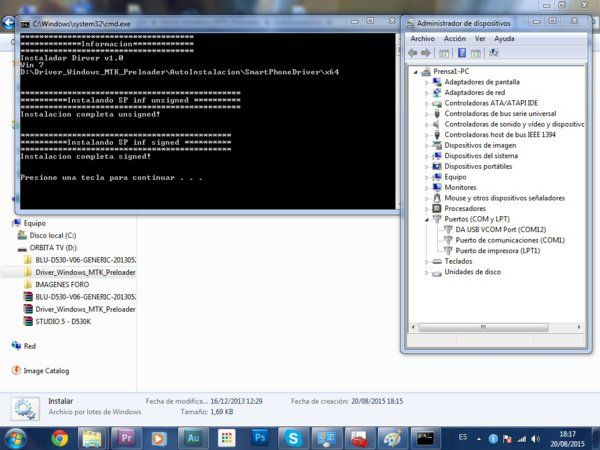The image size is (600, 450).
Task: Open the Windows Start button
Action: click(x=15, y=439)
